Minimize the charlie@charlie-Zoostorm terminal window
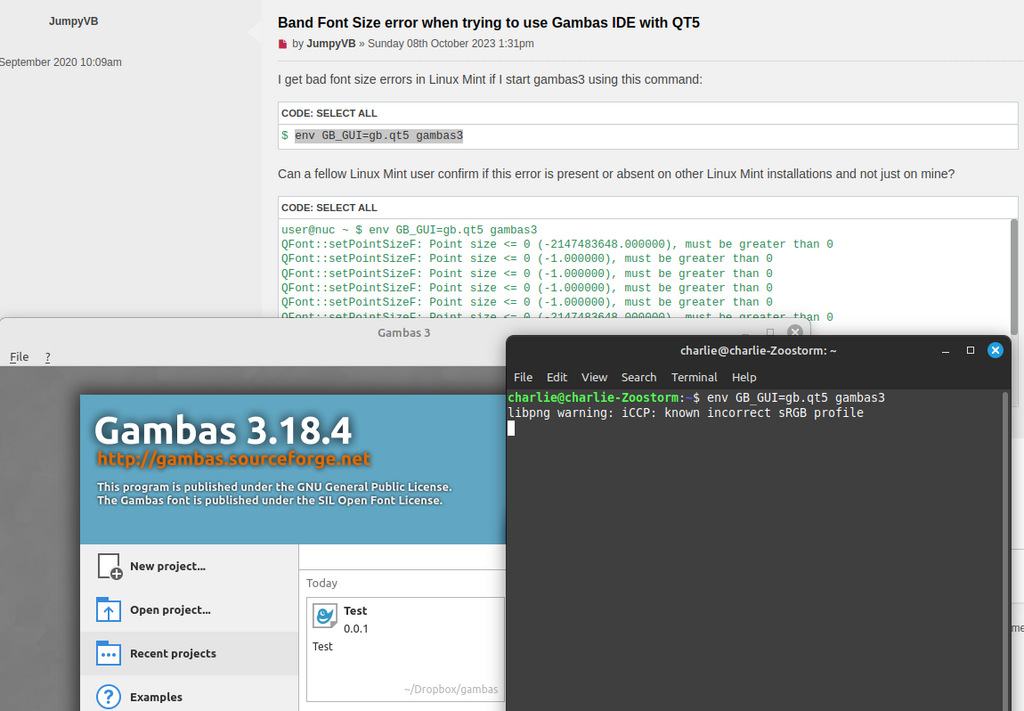 pos(945,351)
